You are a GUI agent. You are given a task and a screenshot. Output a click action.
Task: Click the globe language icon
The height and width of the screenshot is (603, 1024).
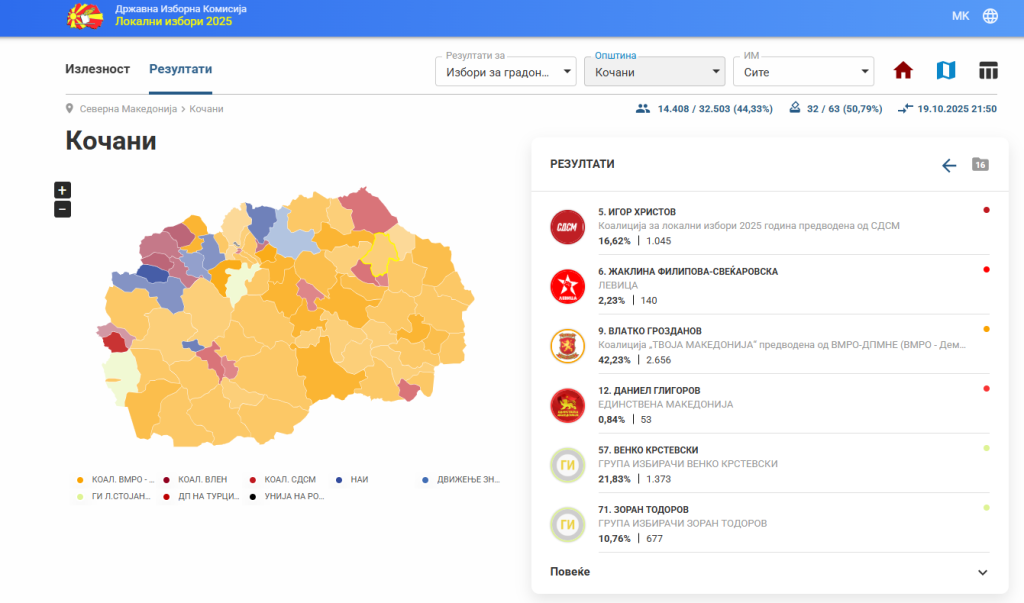(990, 16)
